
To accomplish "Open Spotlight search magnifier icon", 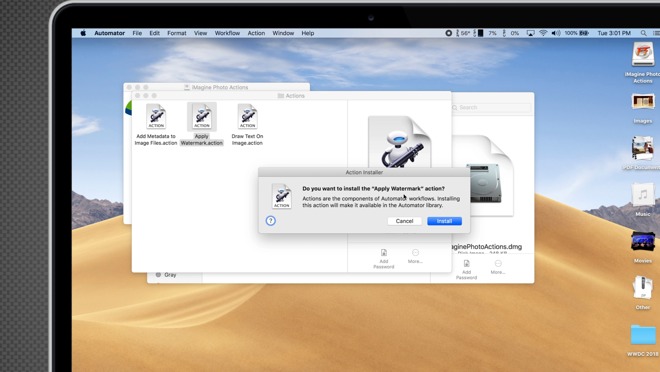I will 644,33.
